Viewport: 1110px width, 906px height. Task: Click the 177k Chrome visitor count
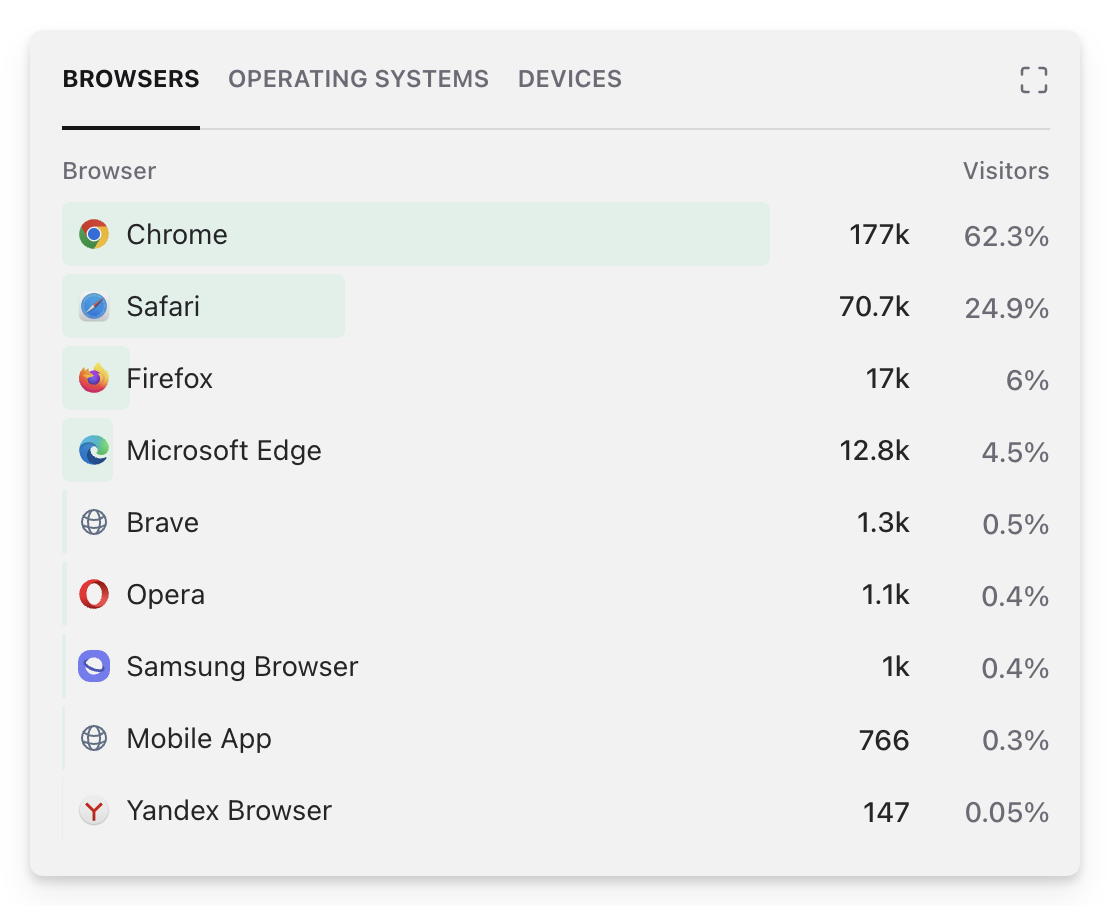point(879,235)
